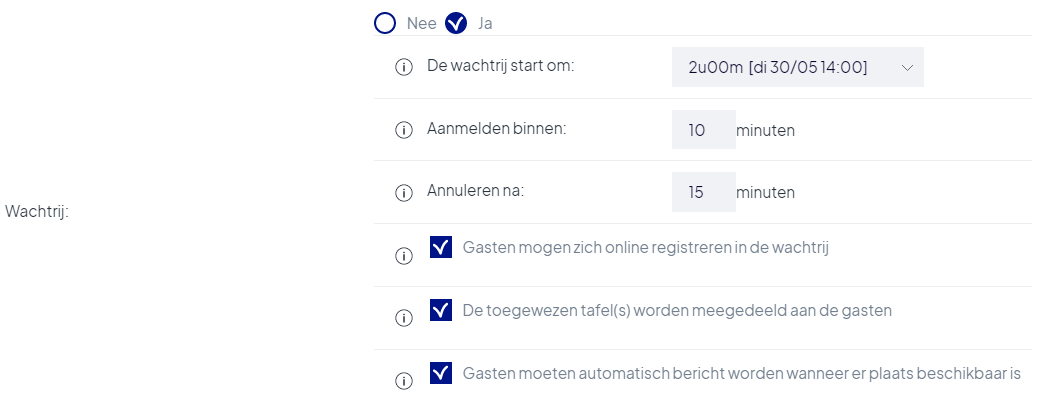This screenshot has height=408, width=1057.
Task: Click info icon beside 'De wachtrij start om'
Action: click(x=403, y=67)
